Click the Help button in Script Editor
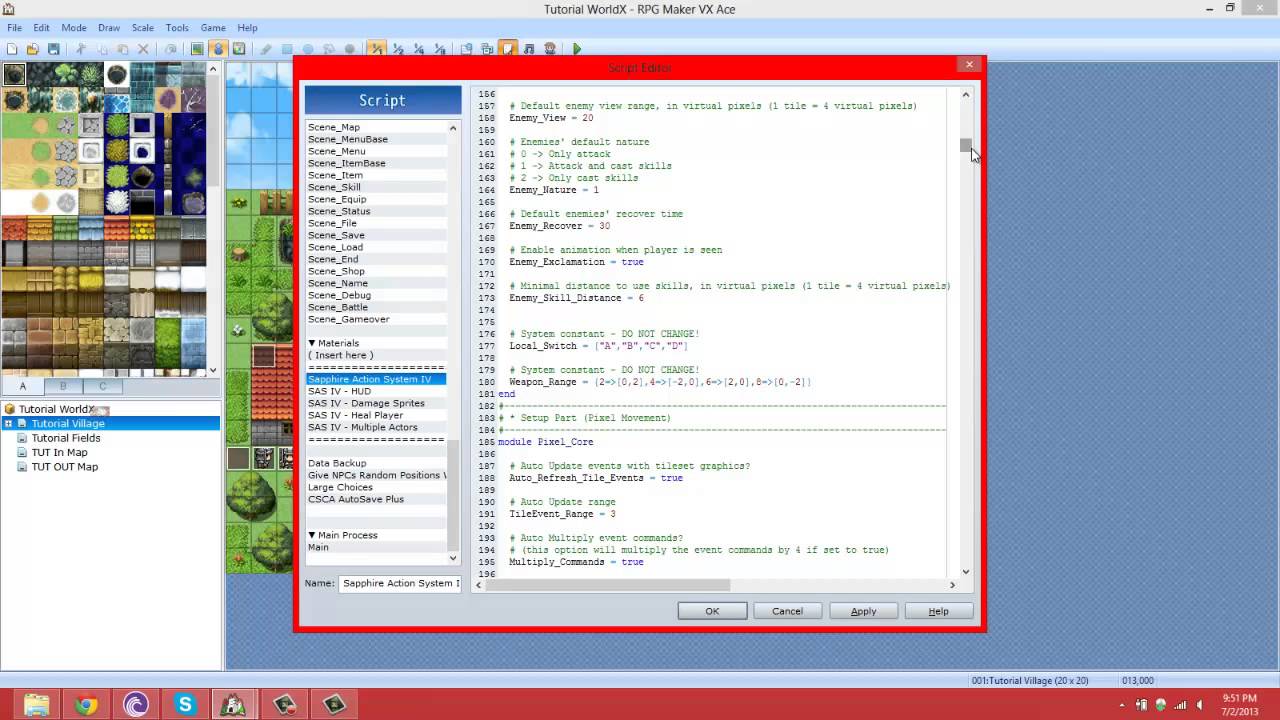The width and height of the screenshot is (1280, 720). point(938,611)
